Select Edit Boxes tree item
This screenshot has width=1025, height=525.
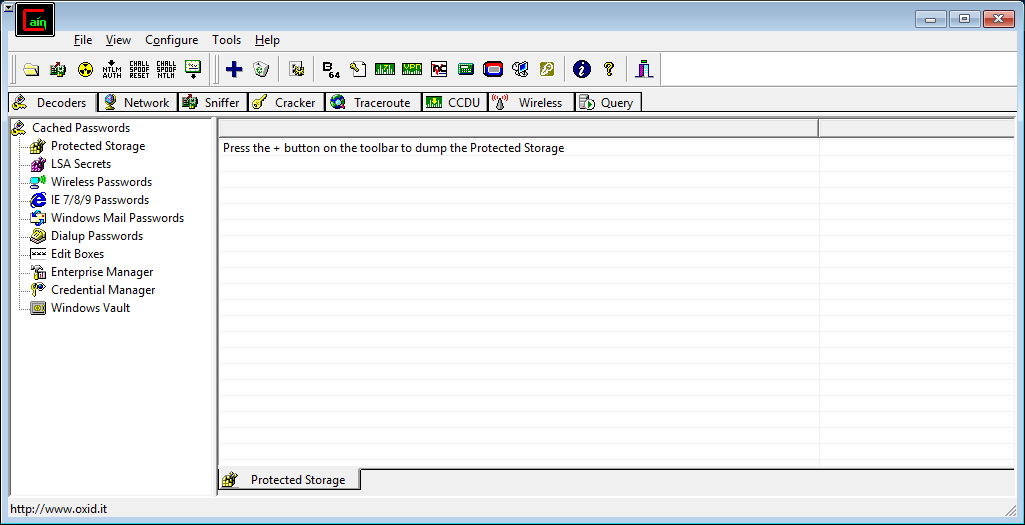click(x=77, y=254)
